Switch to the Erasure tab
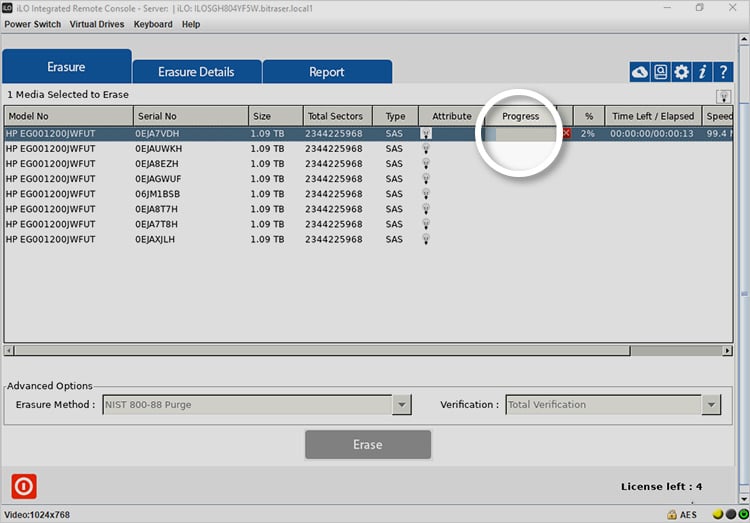750x523 pixels. tap(66, 67)
